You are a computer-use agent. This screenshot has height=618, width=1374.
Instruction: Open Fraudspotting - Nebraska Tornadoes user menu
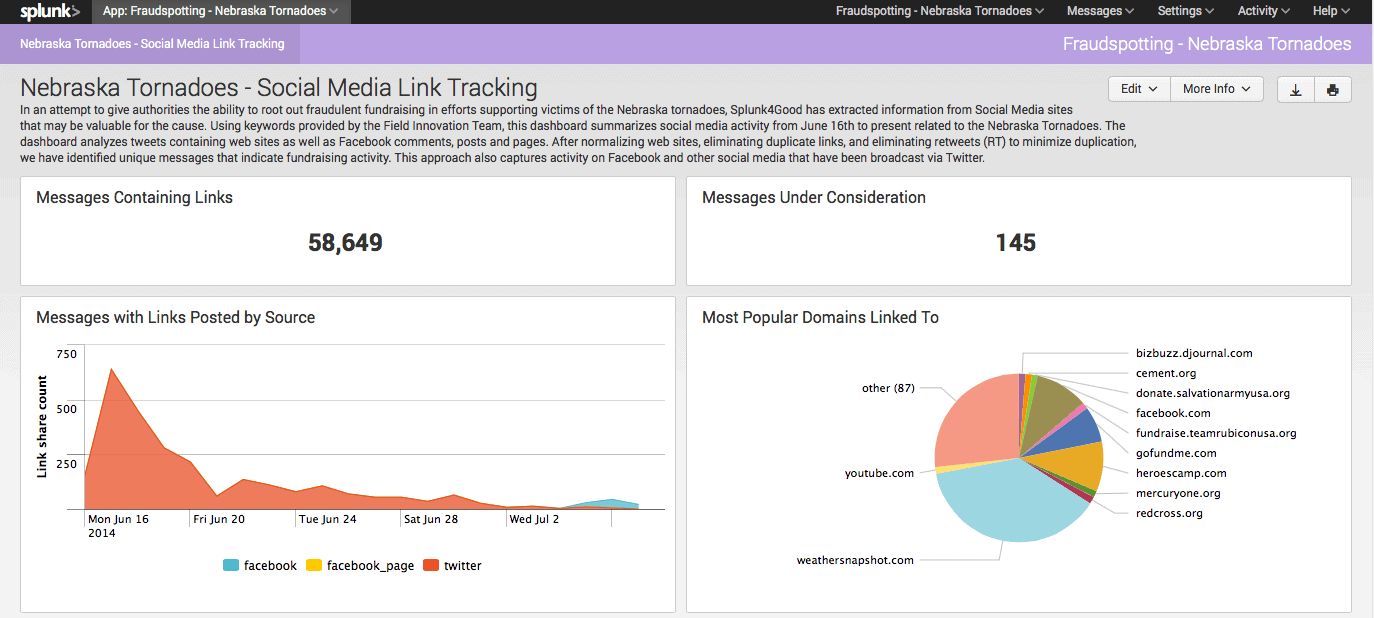[x=939, y=12]
